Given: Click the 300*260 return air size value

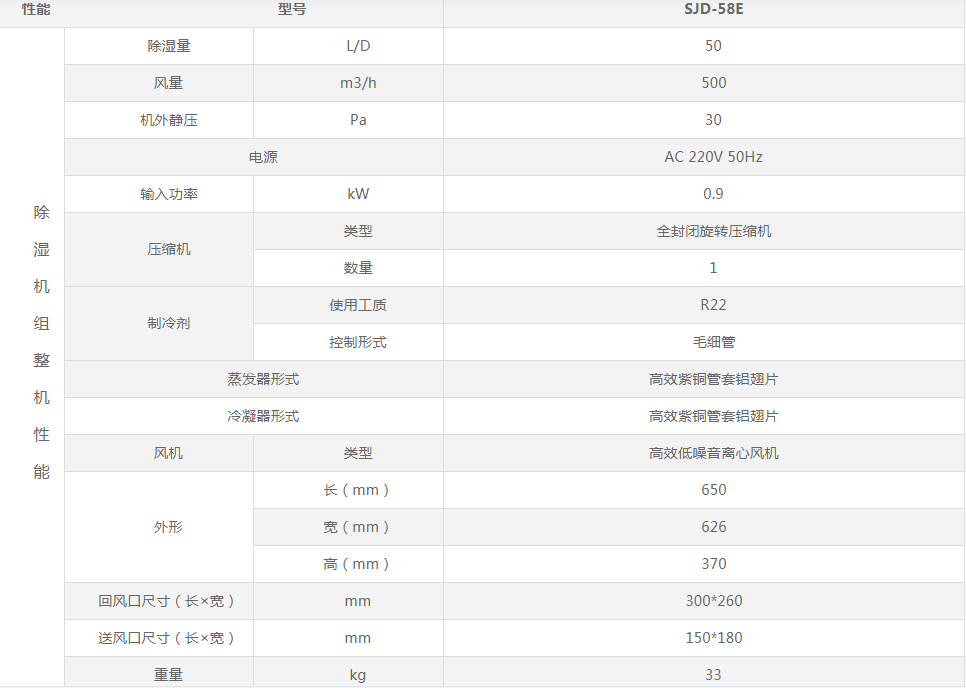Looking at the screenshot, I should 713,601.
